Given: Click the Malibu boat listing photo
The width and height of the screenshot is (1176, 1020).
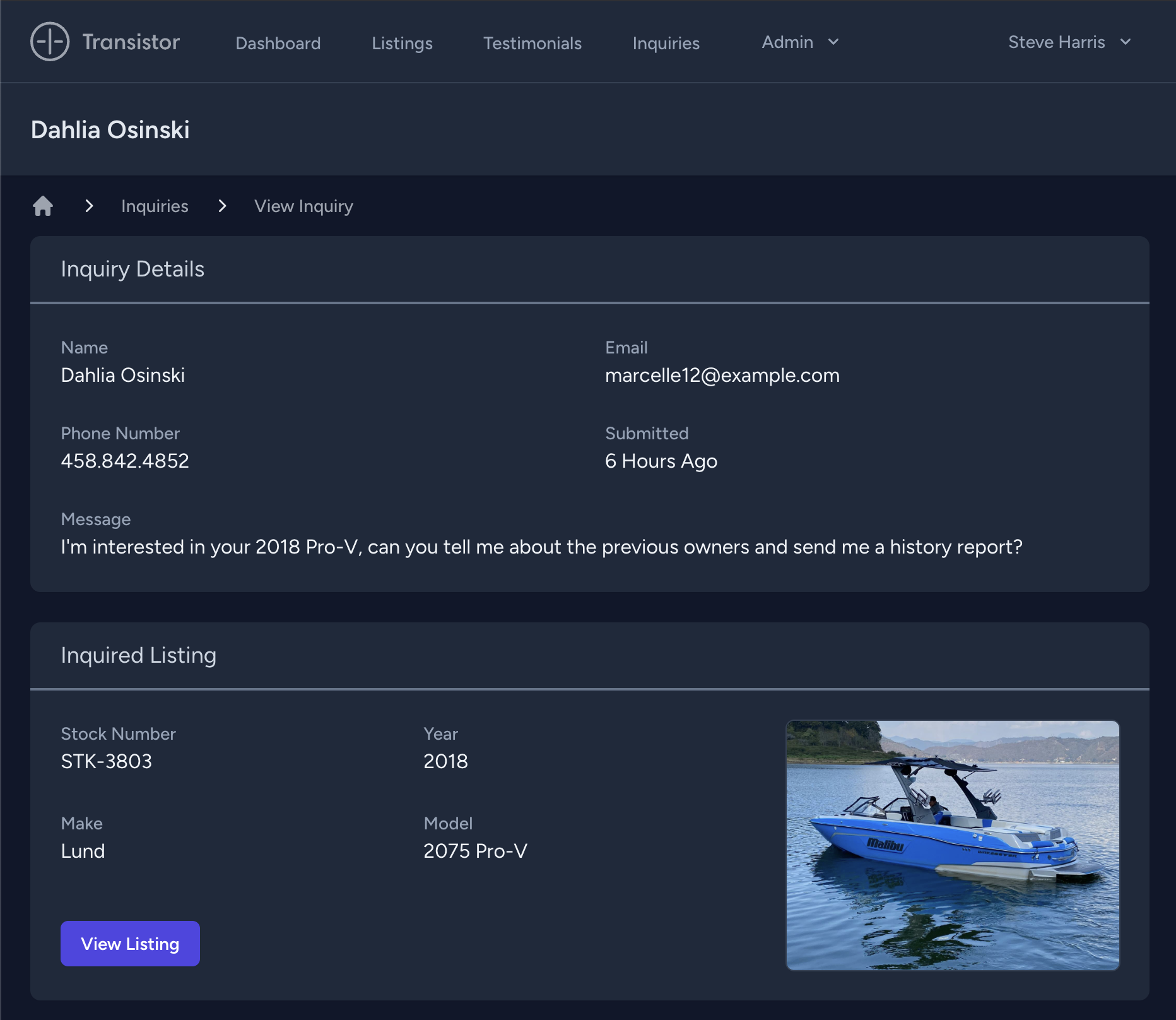Looking at the screenshot, I should [953, 845].
